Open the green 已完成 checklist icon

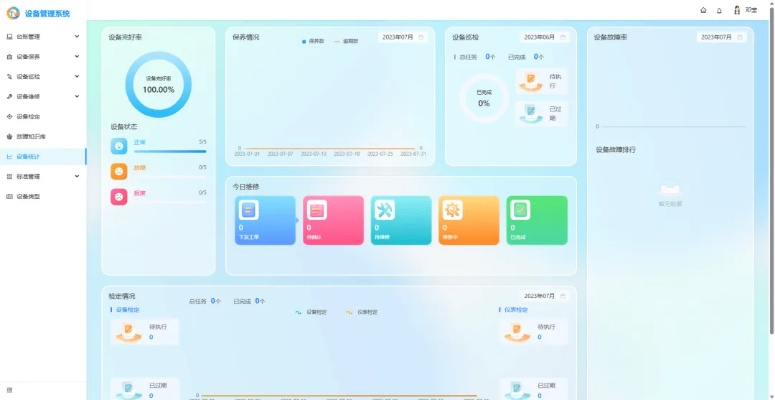coord(520,210)
